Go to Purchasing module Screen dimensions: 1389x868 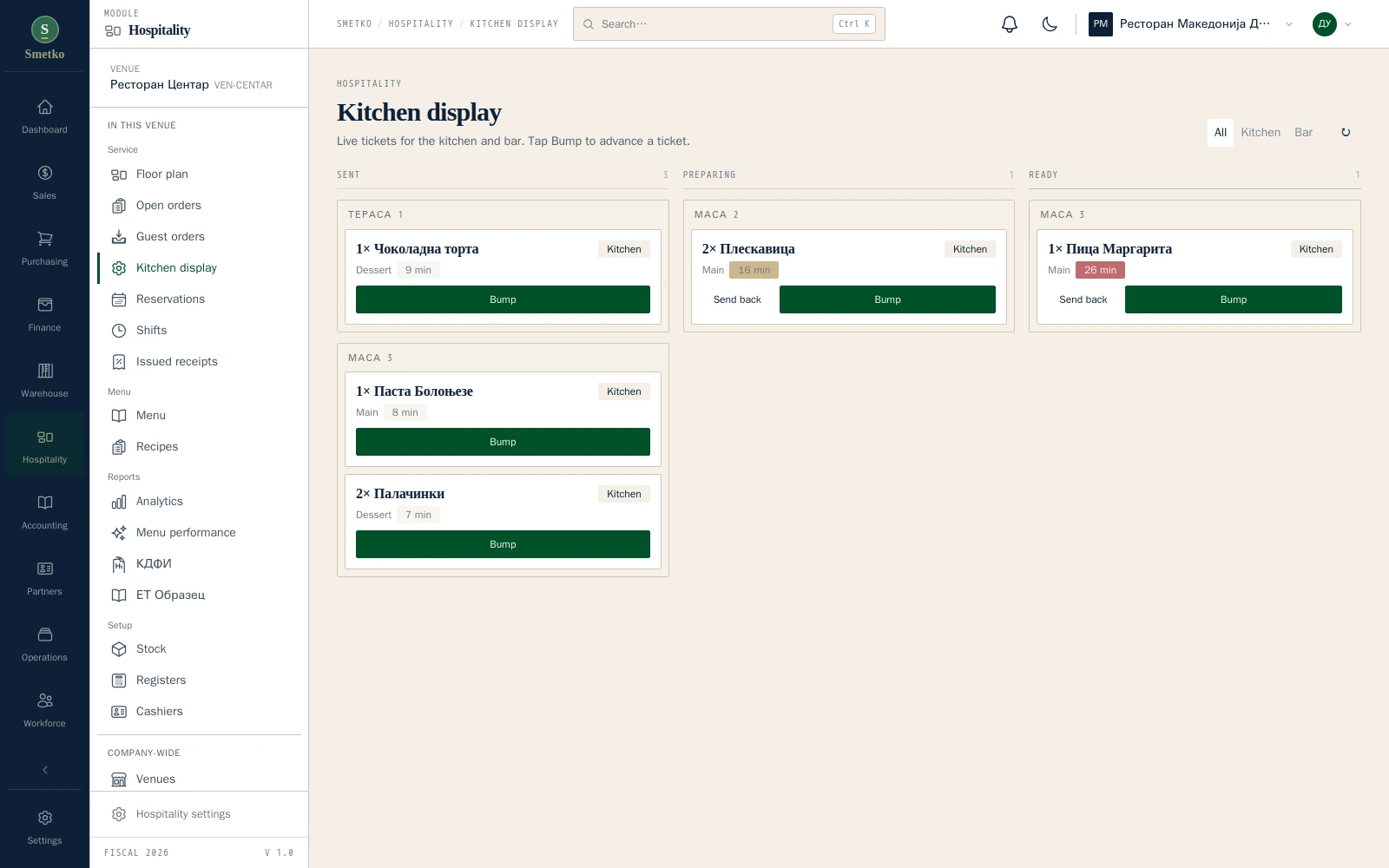coord(45,249)
